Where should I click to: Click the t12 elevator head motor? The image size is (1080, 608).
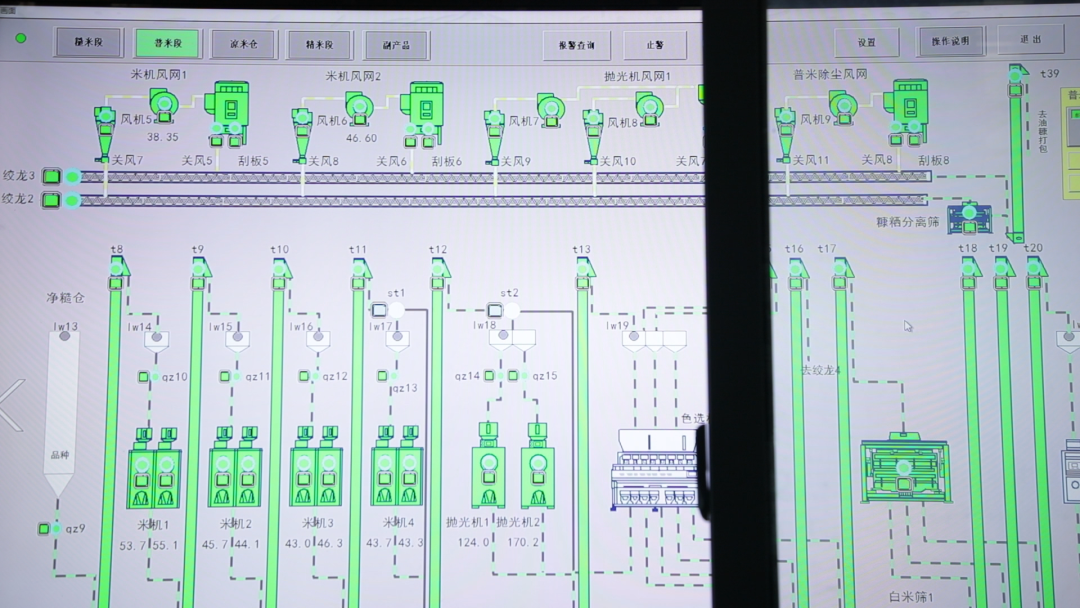(x=439, y=268)
